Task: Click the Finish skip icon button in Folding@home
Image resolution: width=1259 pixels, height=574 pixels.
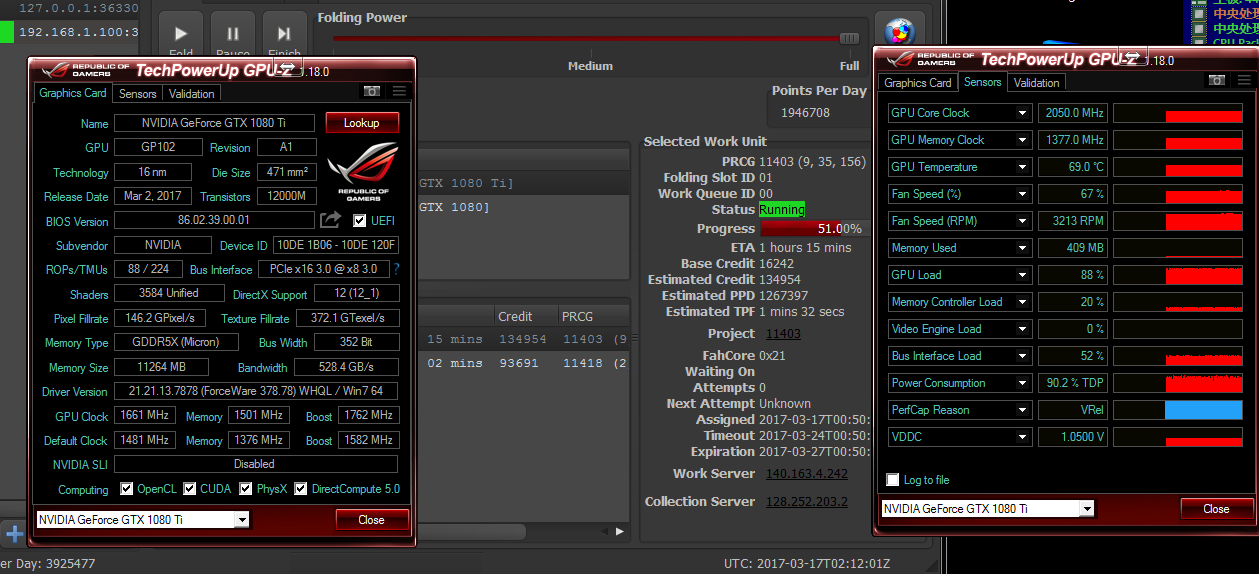Action: coord(284,36)
